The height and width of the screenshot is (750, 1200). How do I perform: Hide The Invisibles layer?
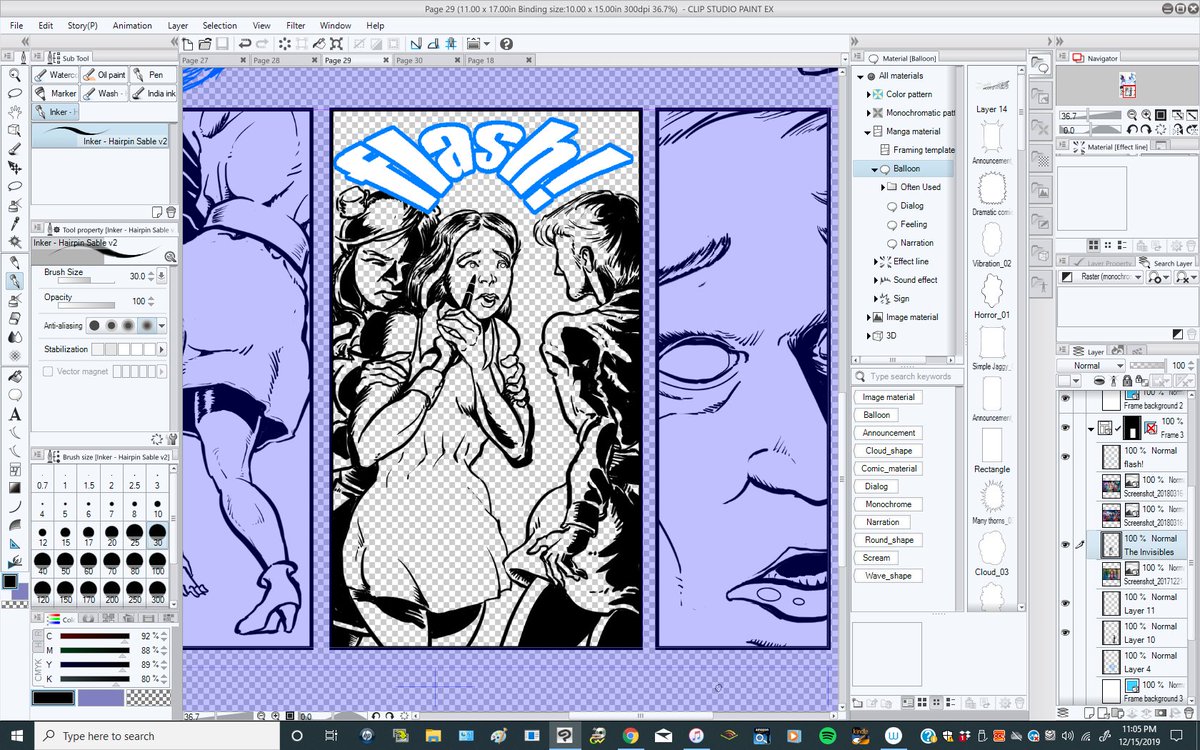click(x=1065, y=545)
